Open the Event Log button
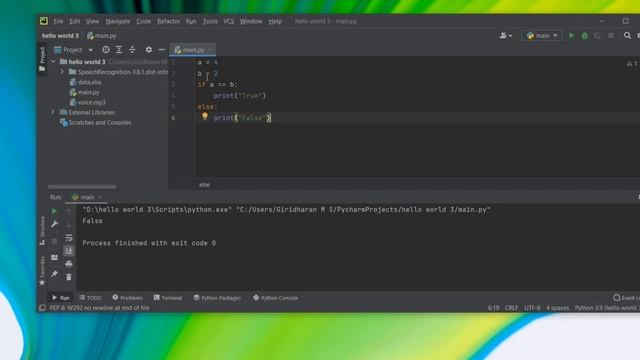 coord(627,298)
